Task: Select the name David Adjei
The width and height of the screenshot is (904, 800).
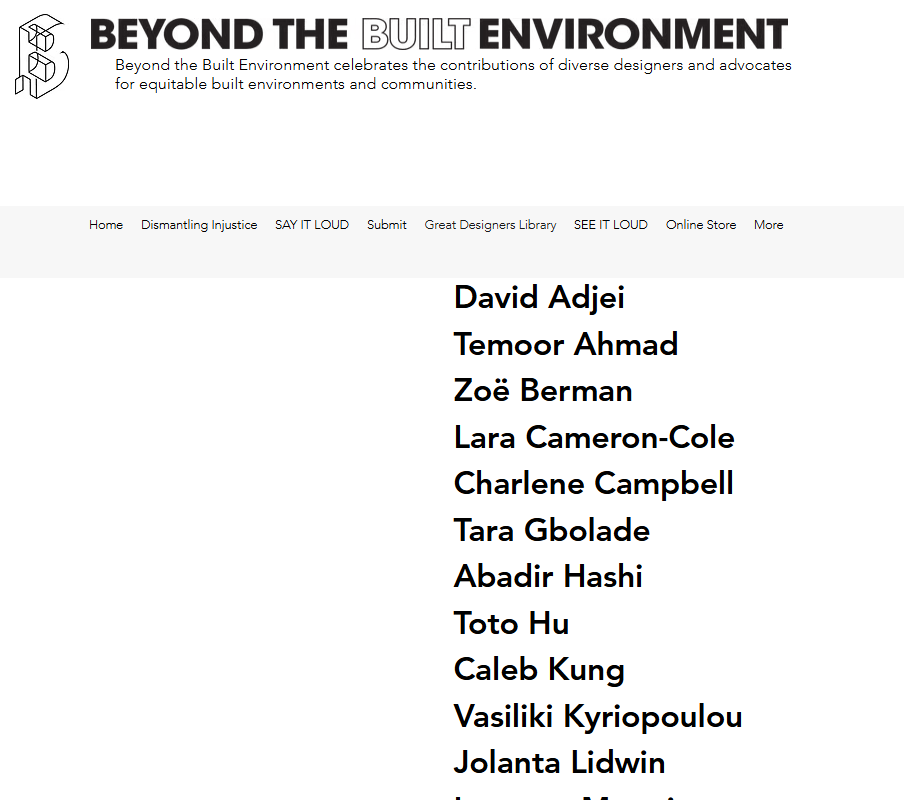Action: coord(539,298)
